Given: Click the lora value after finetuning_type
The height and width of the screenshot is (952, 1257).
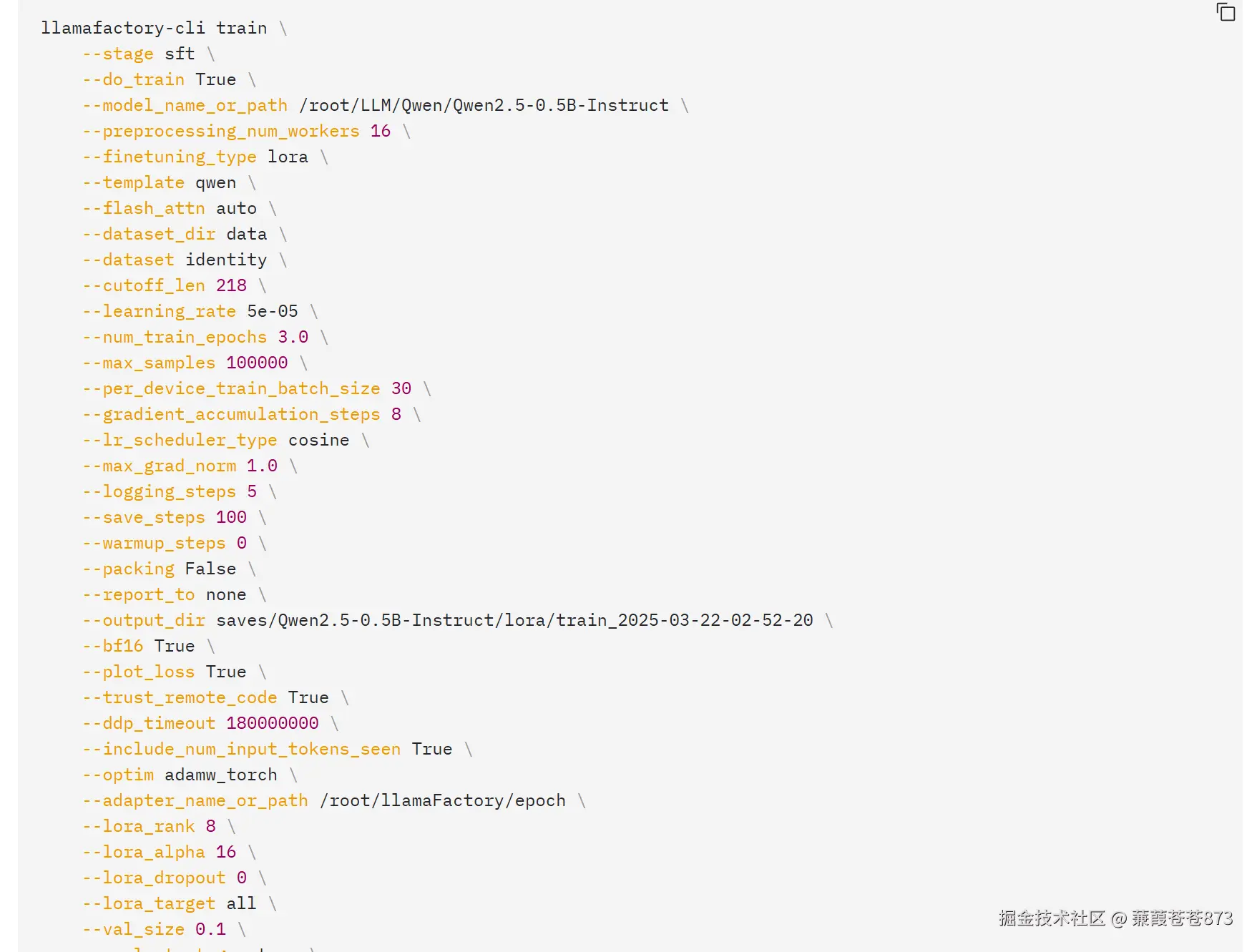Looking at the screenshot, I should click(x=288, y=157).
